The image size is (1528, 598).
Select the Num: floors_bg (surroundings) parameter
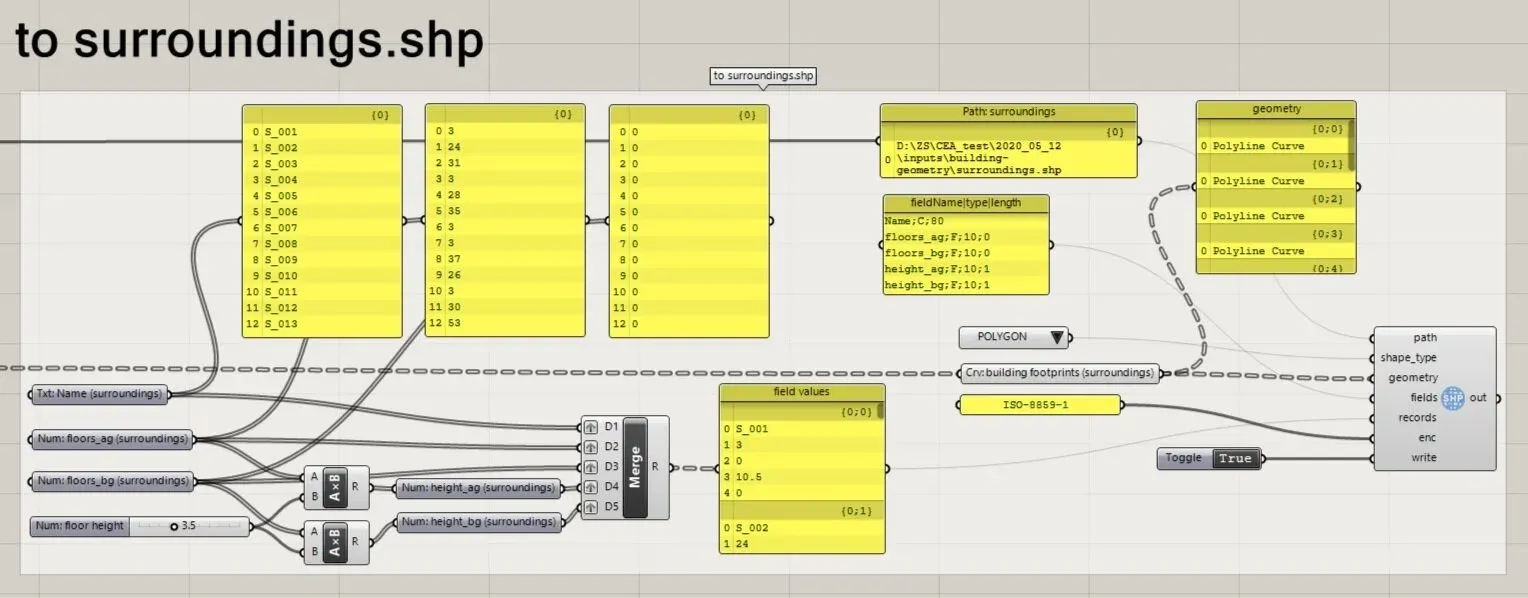(x=111, y=481)
